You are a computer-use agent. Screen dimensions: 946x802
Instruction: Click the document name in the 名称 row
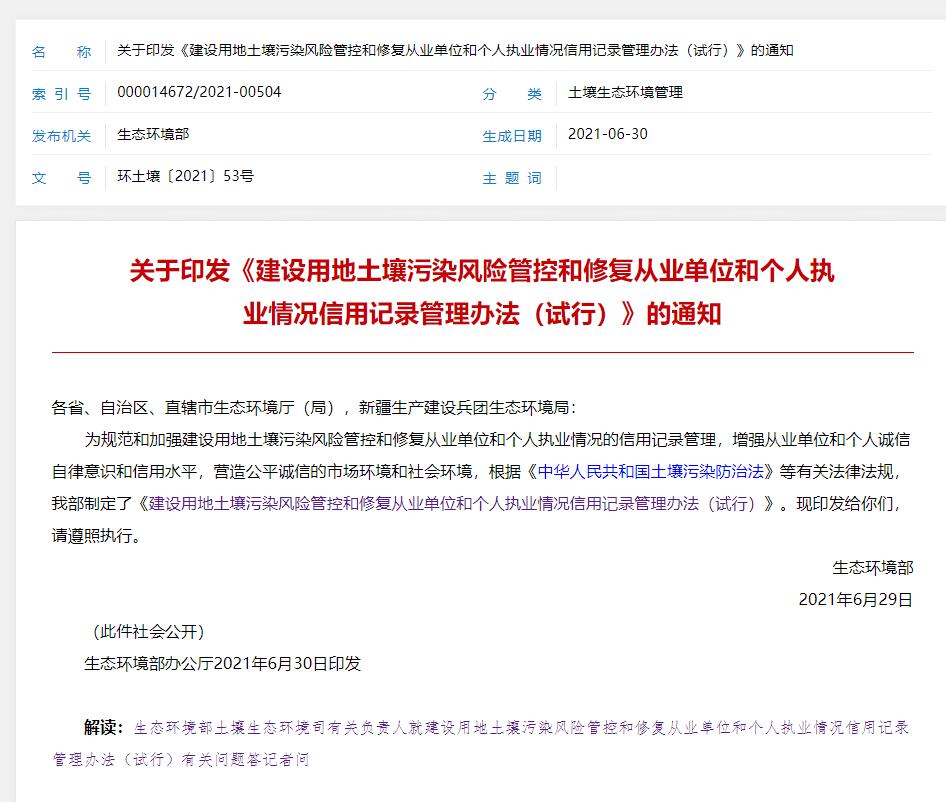tap(455, 50)
